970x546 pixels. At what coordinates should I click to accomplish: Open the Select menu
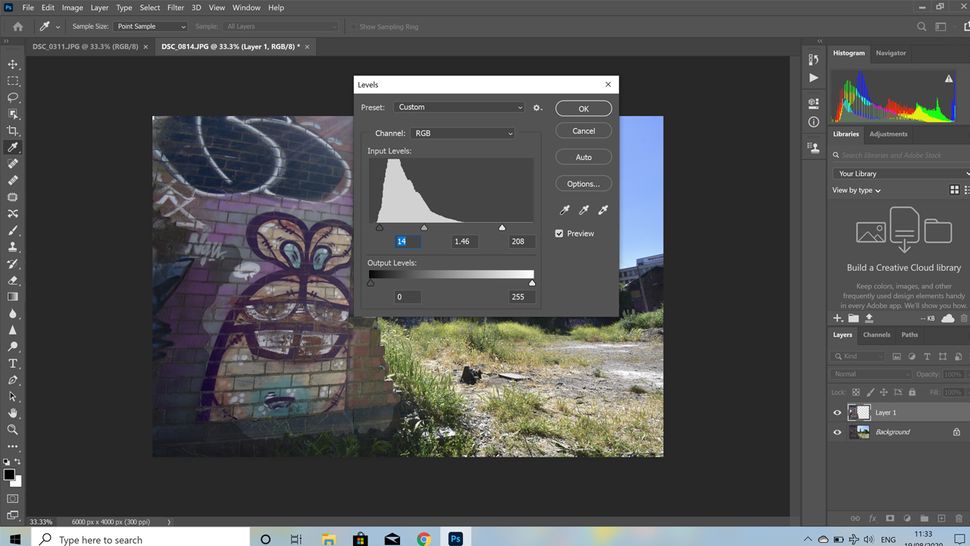150,8
